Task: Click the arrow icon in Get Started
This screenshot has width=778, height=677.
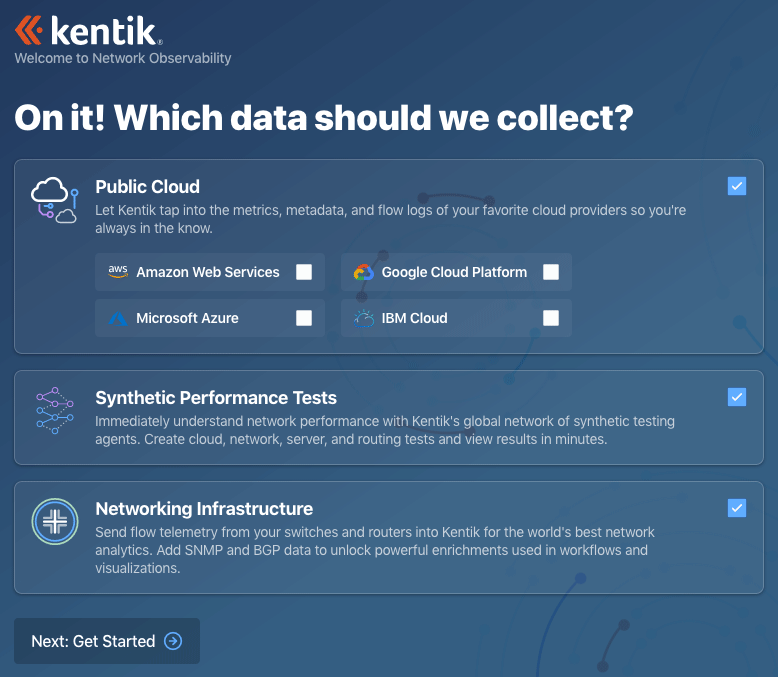Action: [173, 641]
